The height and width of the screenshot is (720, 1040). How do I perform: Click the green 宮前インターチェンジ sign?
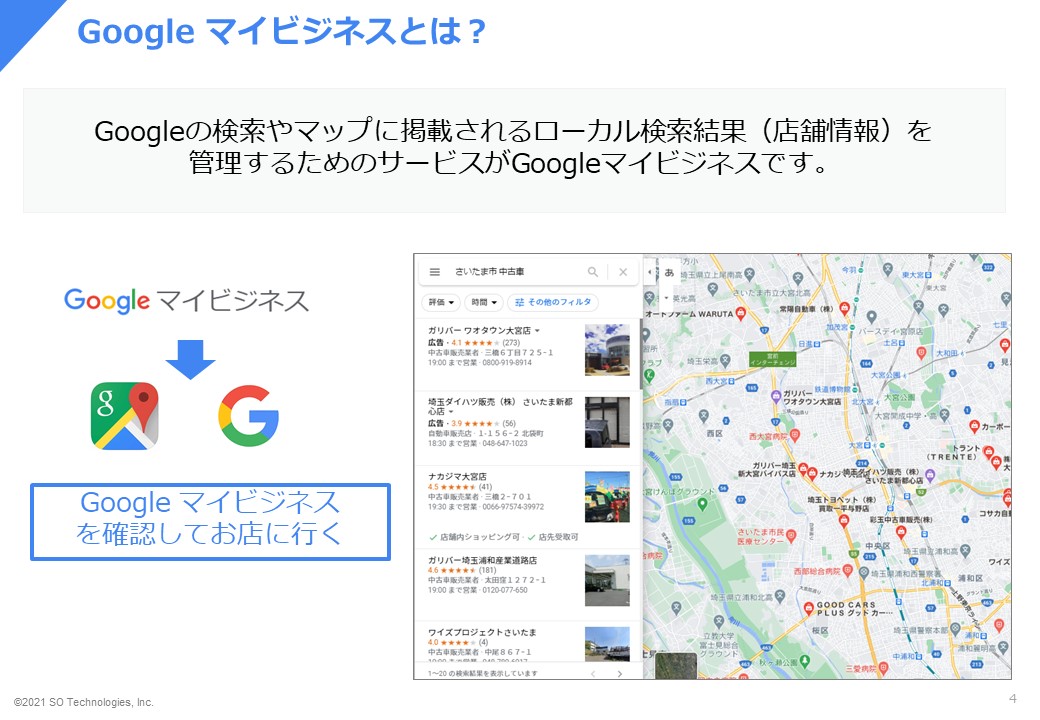(772, 359)
